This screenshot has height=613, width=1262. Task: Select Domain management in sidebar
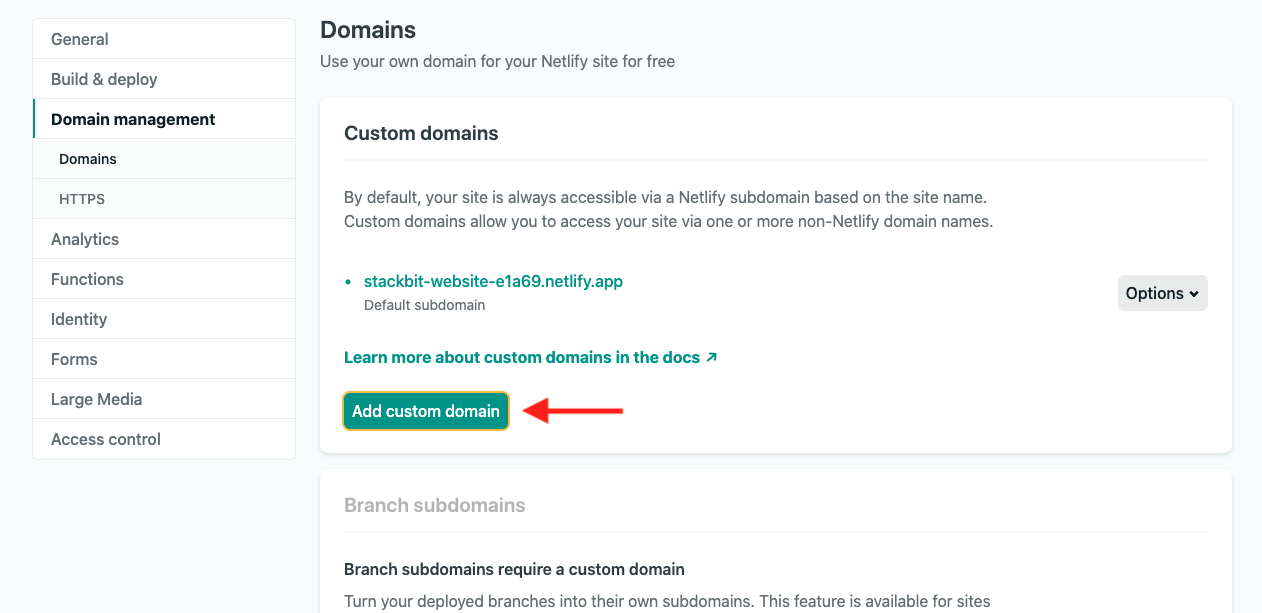pos(164,119)
